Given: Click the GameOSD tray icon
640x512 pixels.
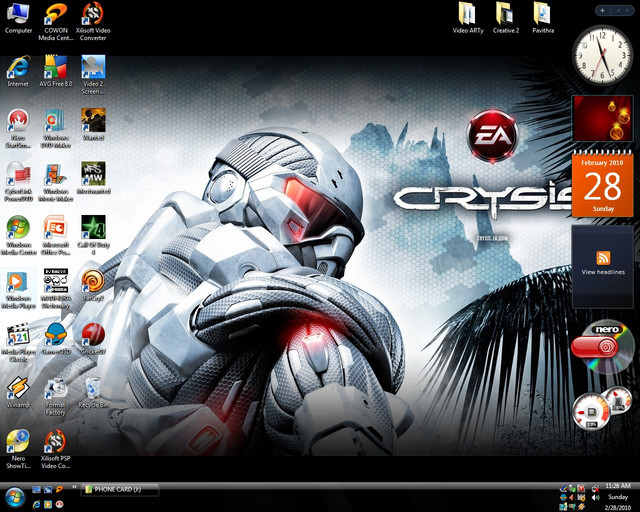Looking at the screenshot, I should click(563, 498).
